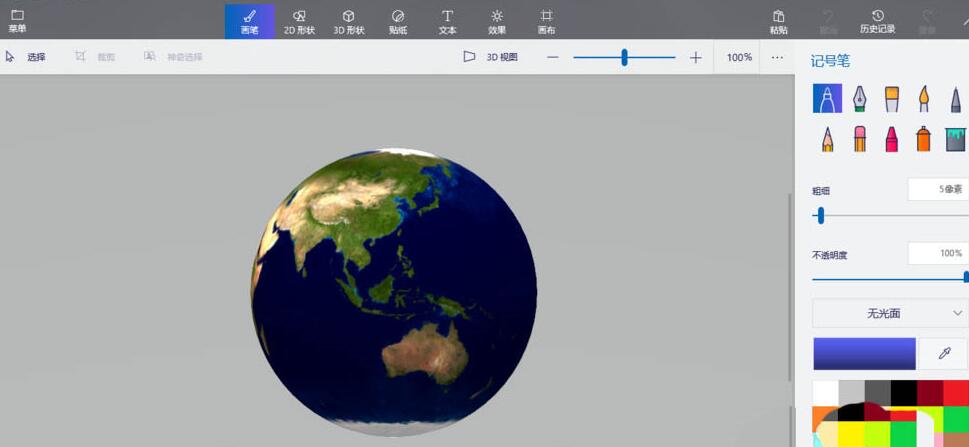
Task: Select the Eraser tool
Action: [859, 138]
